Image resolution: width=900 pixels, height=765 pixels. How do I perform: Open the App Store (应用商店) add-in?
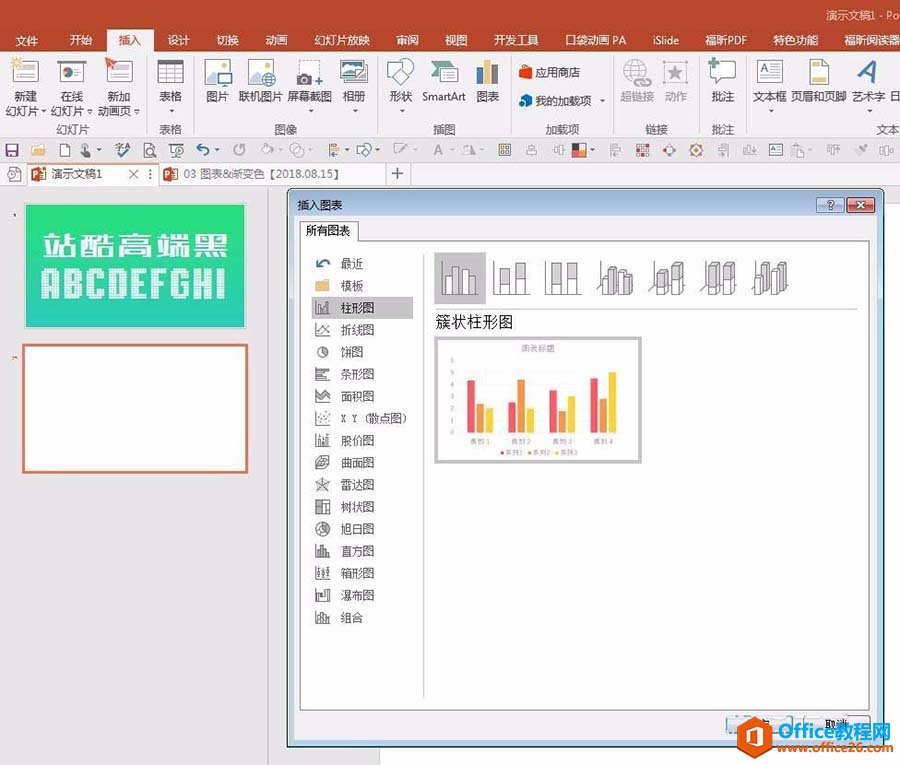549,72
